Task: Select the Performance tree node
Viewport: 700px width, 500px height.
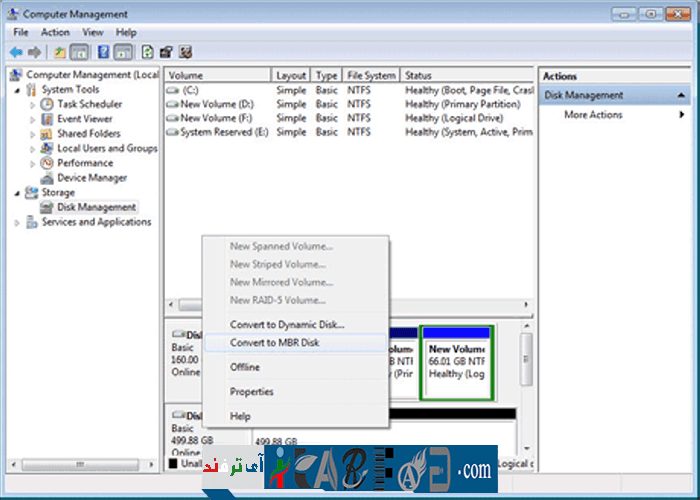Action: (85, 163)
